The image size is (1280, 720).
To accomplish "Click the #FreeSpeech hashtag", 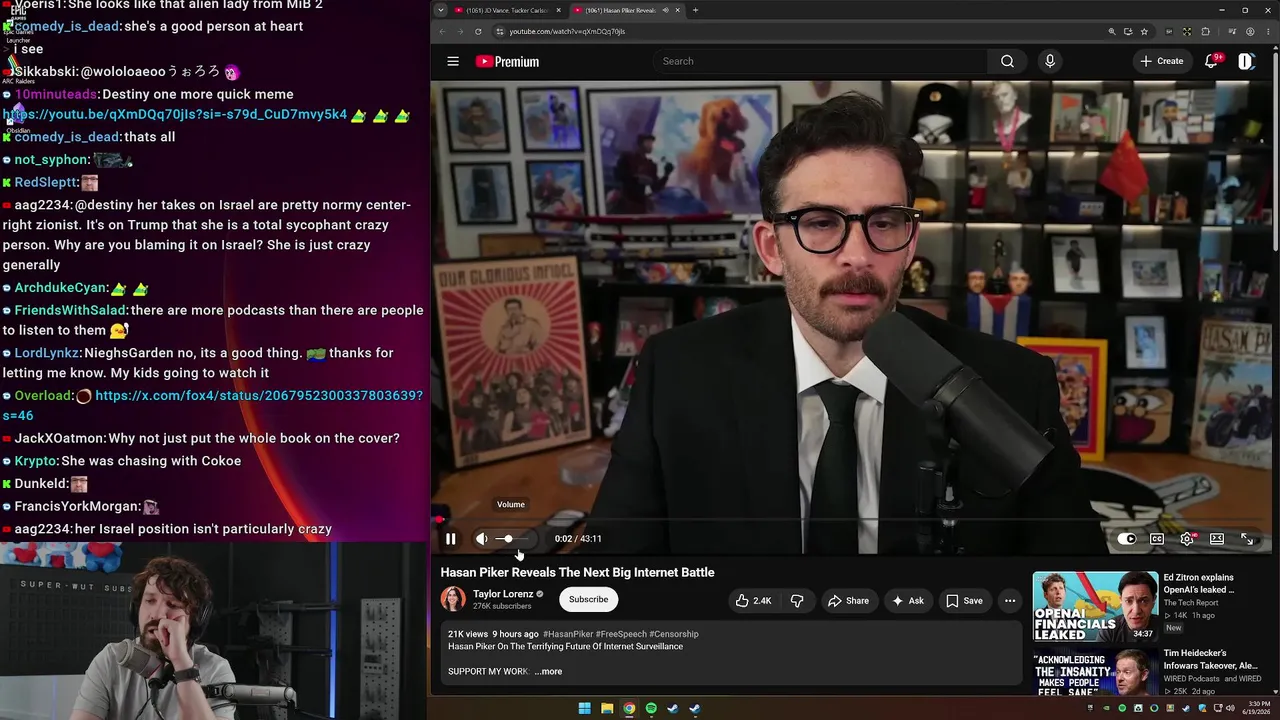I will coord(621,634).
